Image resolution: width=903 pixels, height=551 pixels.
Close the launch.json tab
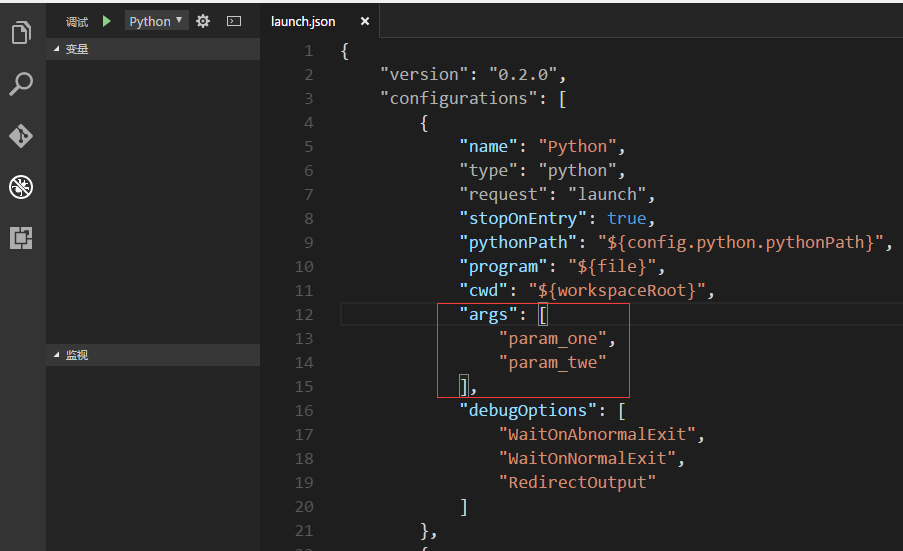pyautogui.click(x=365, y=21)
